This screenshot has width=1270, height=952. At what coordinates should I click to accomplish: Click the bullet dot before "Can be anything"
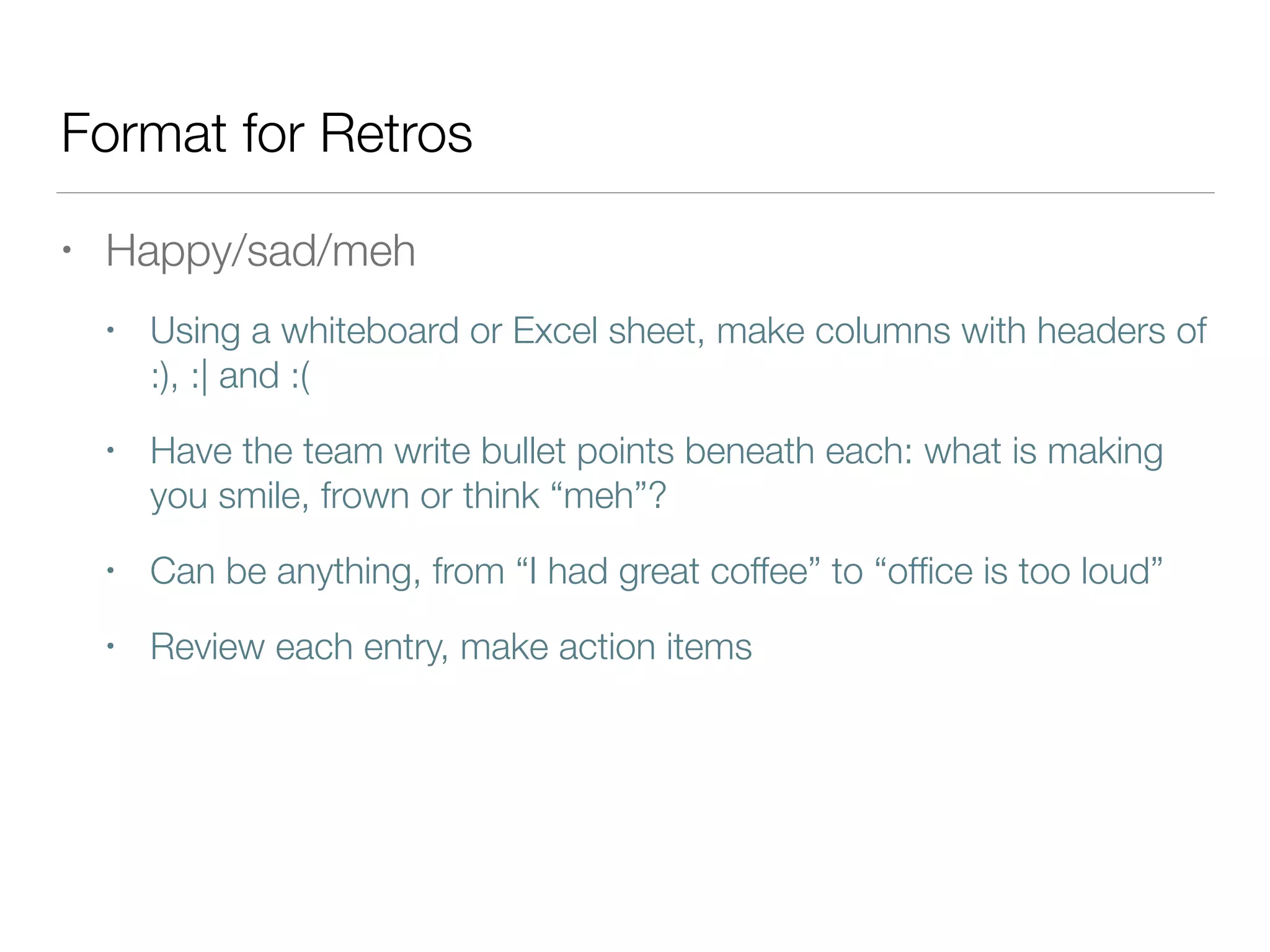pyautogui.click(x=110, y=571)
